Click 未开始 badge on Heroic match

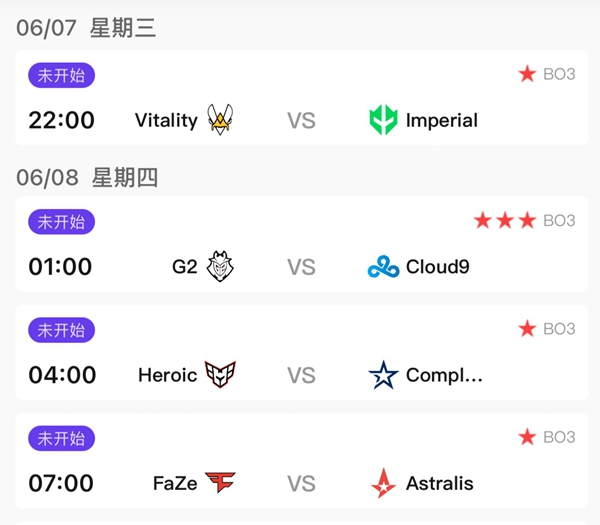(61, 330)
